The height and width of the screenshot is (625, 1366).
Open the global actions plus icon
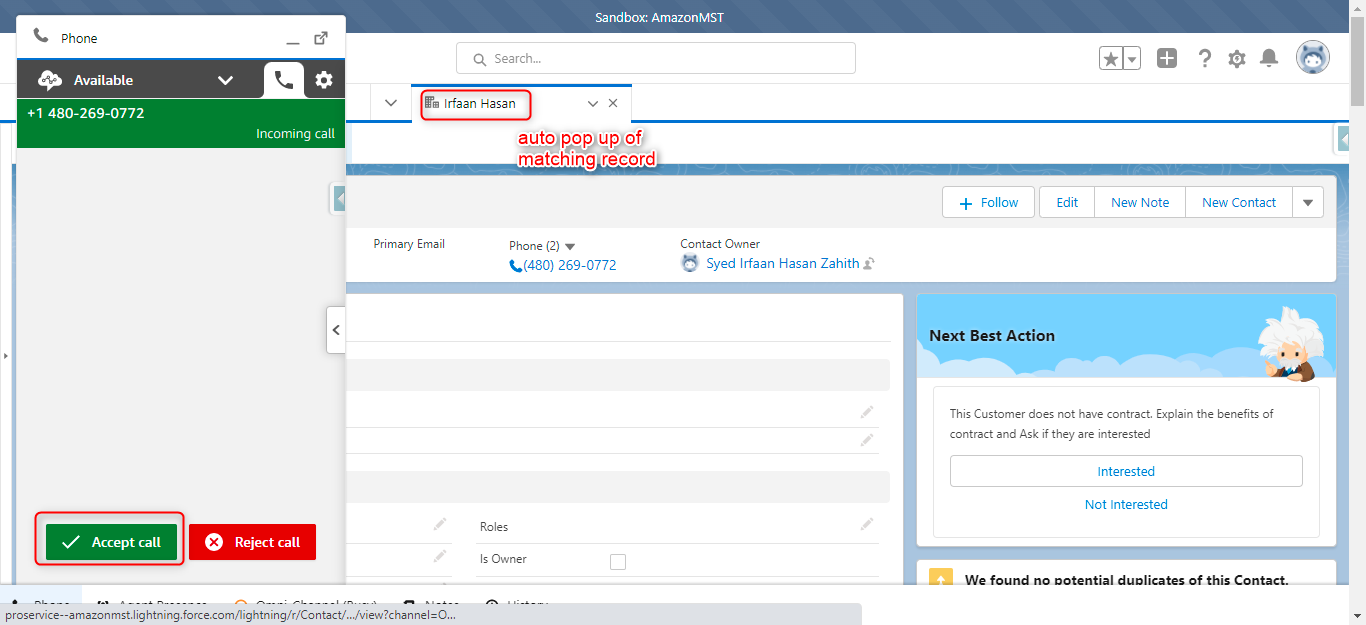(x=1166, y=58)
